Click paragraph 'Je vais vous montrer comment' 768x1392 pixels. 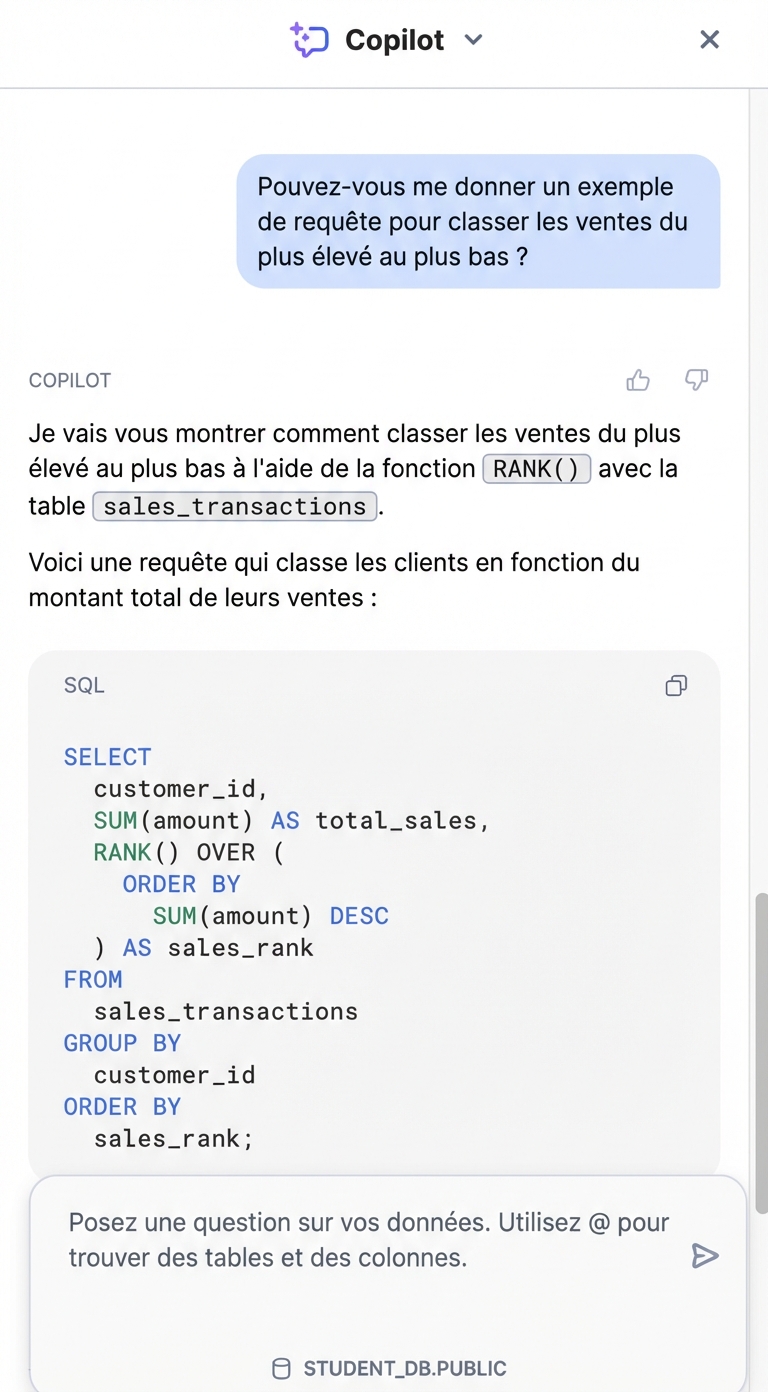(355, 469)
